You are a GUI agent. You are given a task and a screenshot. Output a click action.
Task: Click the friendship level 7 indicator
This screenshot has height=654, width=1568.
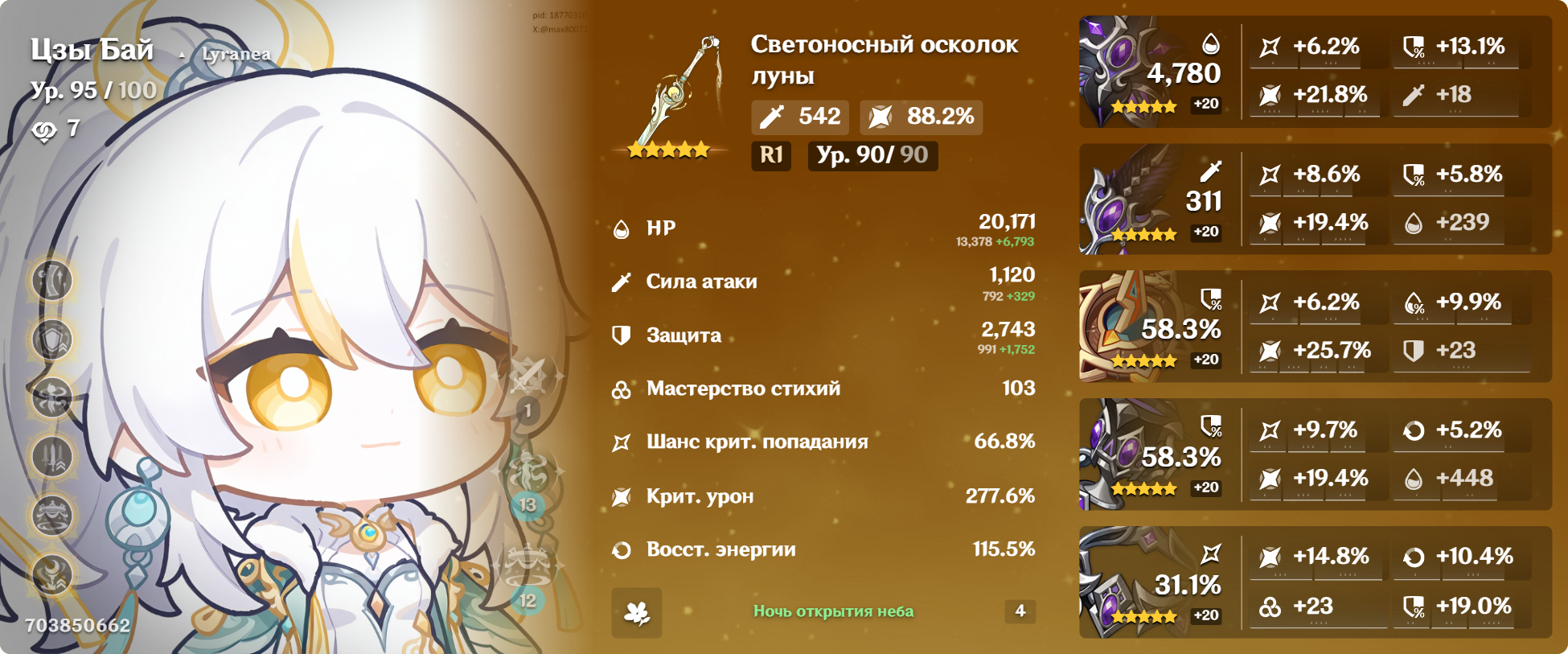pyautogui.click(x=56, y=129)
